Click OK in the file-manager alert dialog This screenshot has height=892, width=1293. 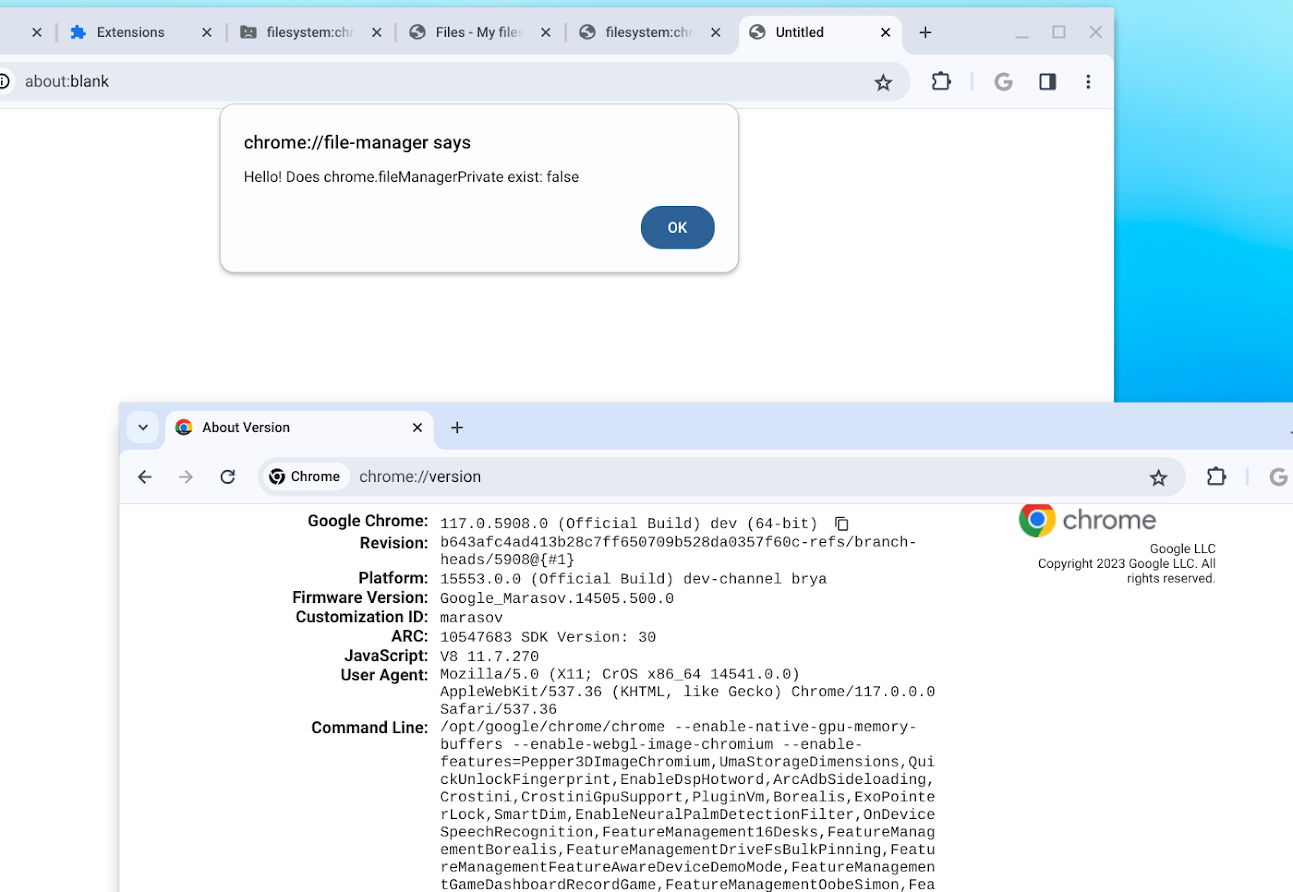[x=677, y=227]
